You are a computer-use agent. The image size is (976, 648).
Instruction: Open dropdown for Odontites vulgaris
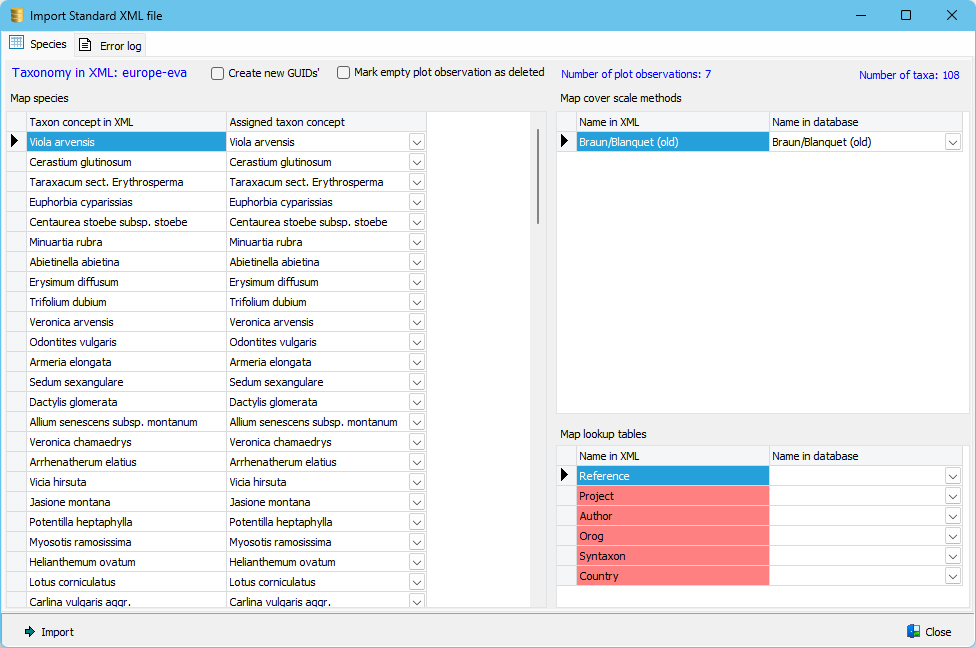coord(417,342)
